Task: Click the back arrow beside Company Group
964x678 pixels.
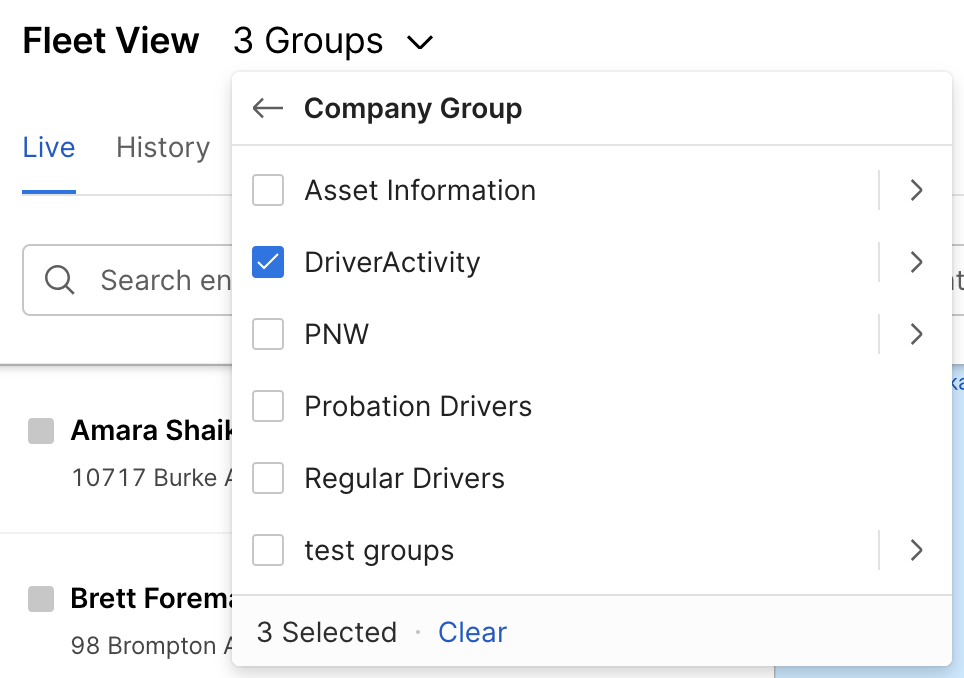Action: tap(268, 108)
